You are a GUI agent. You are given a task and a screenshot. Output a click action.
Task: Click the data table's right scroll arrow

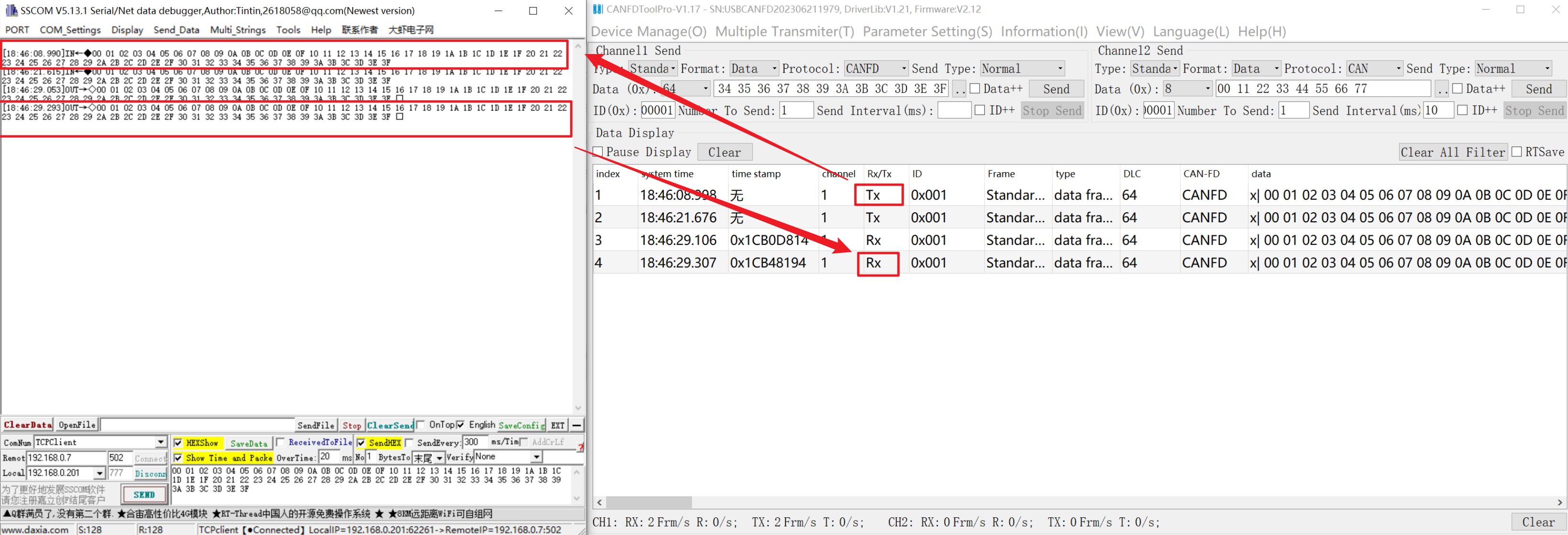1559,502
